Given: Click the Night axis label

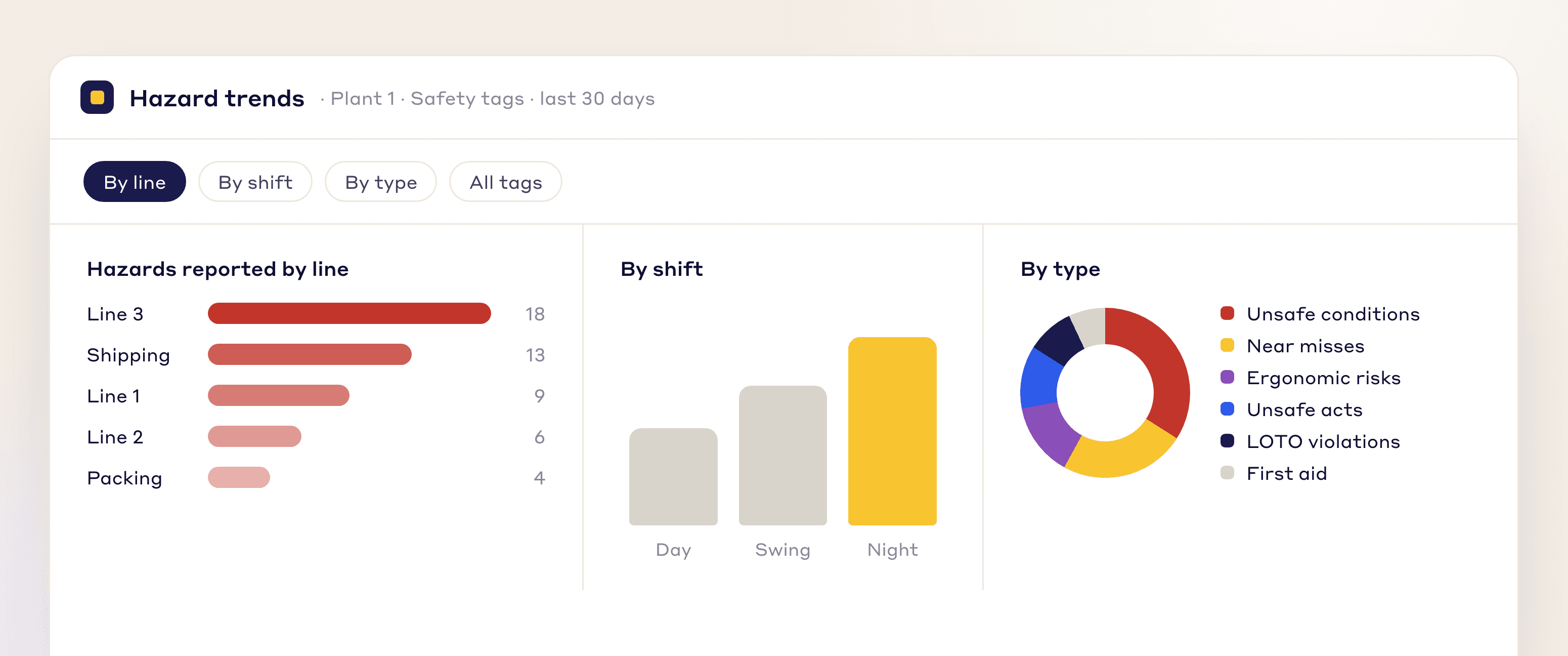Looking at the screenshot, I should 892,550.
